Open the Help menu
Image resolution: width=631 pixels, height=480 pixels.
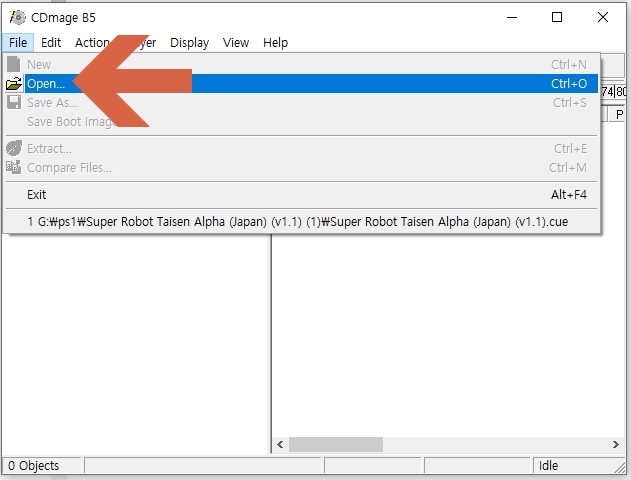276,43
